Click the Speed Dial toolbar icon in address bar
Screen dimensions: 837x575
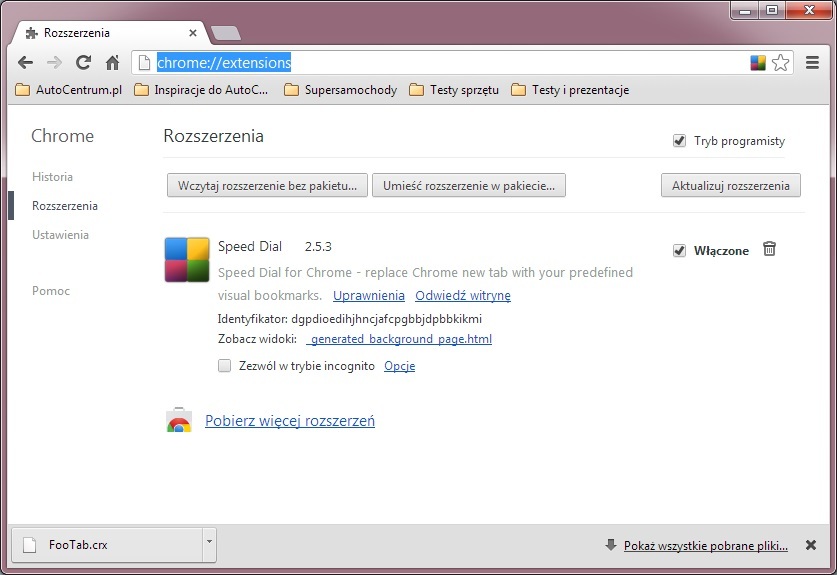click(758, 62)
